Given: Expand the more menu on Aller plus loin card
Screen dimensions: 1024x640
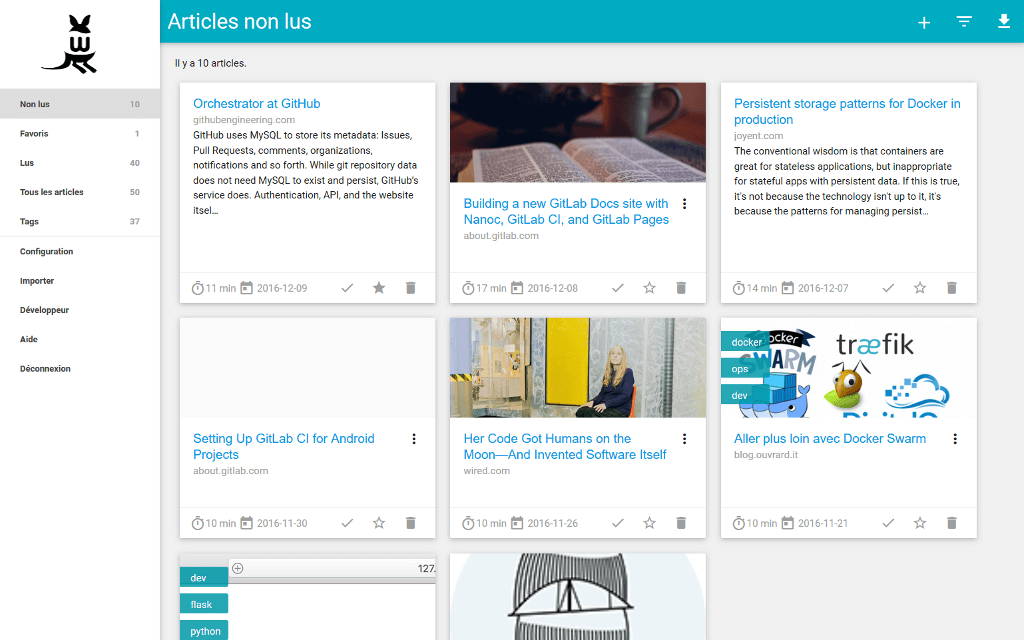Looking at the screenshot, I should pos(955,439).
